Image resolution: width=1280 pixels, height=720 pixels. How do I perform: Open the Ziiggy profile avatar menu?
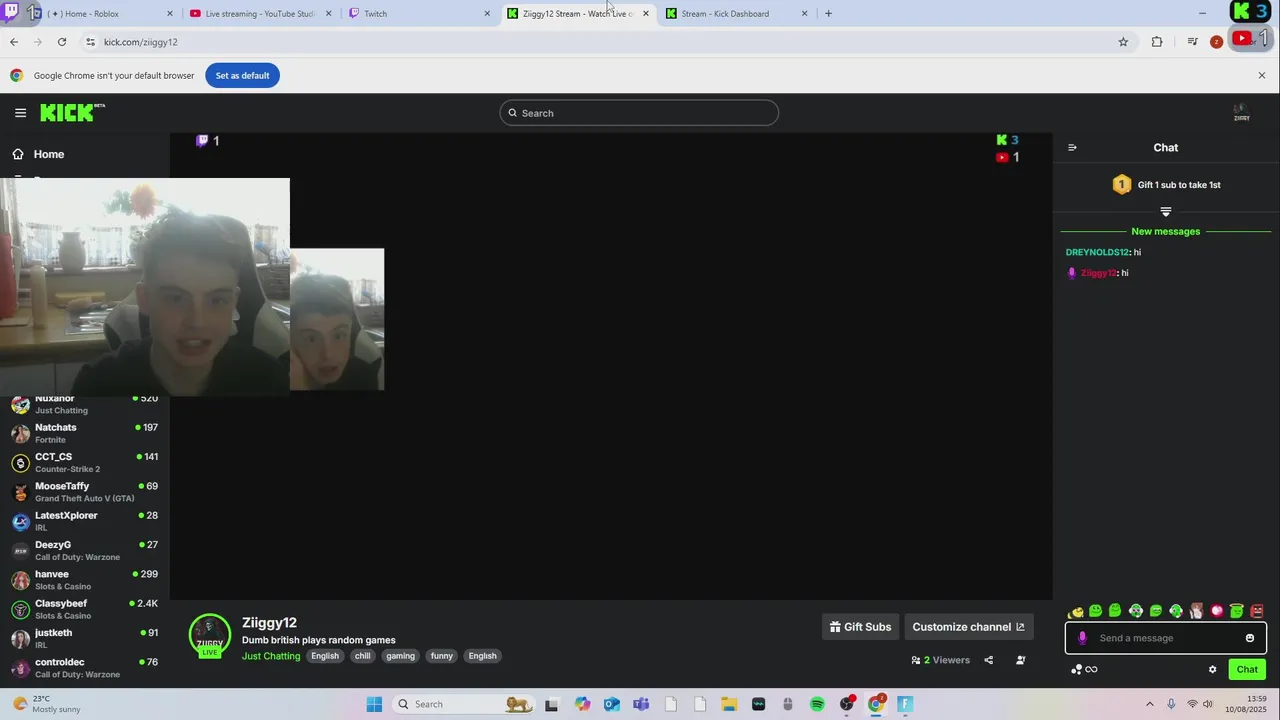1241,113
